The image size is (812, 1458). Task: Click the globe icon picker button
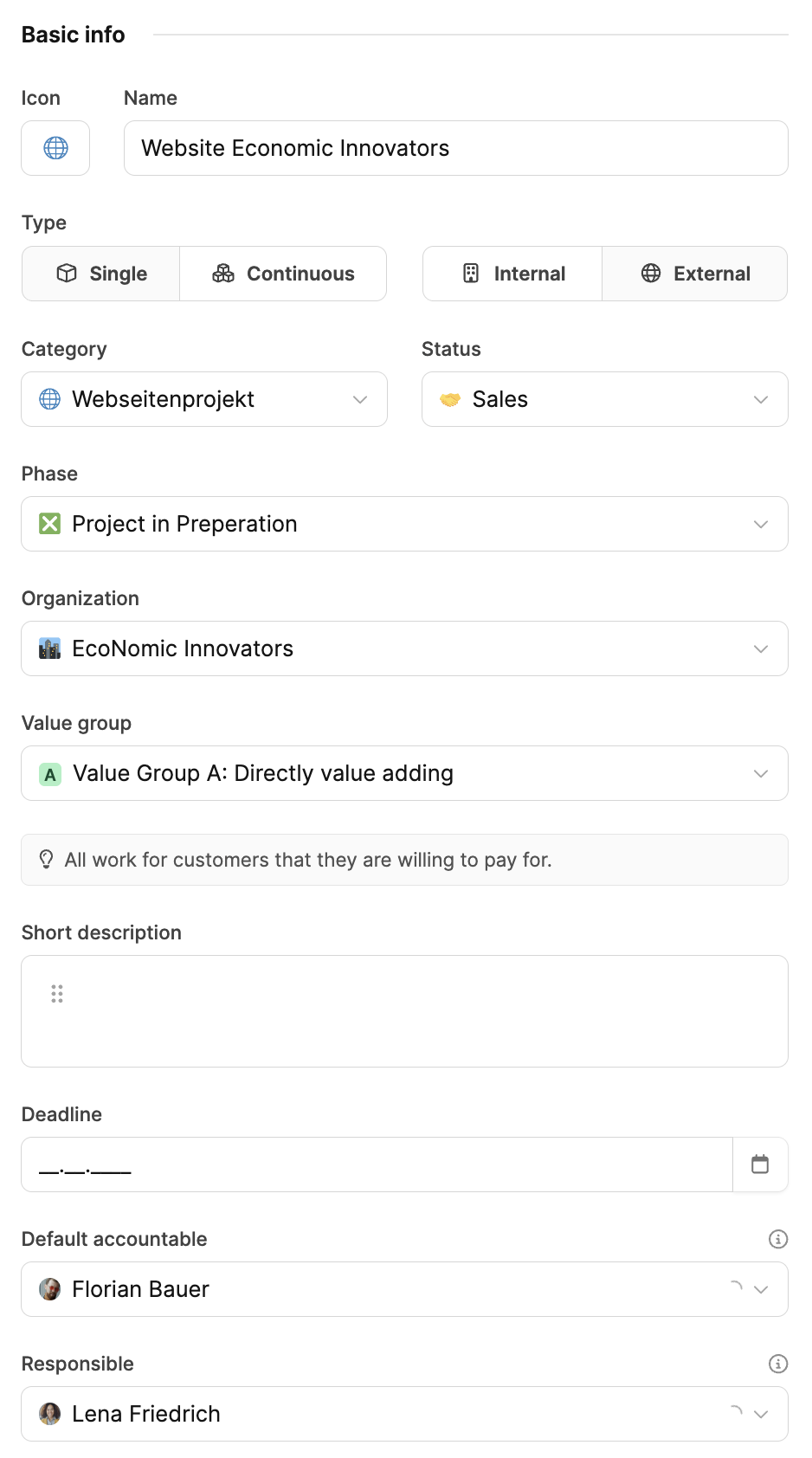tap(55, 148)
